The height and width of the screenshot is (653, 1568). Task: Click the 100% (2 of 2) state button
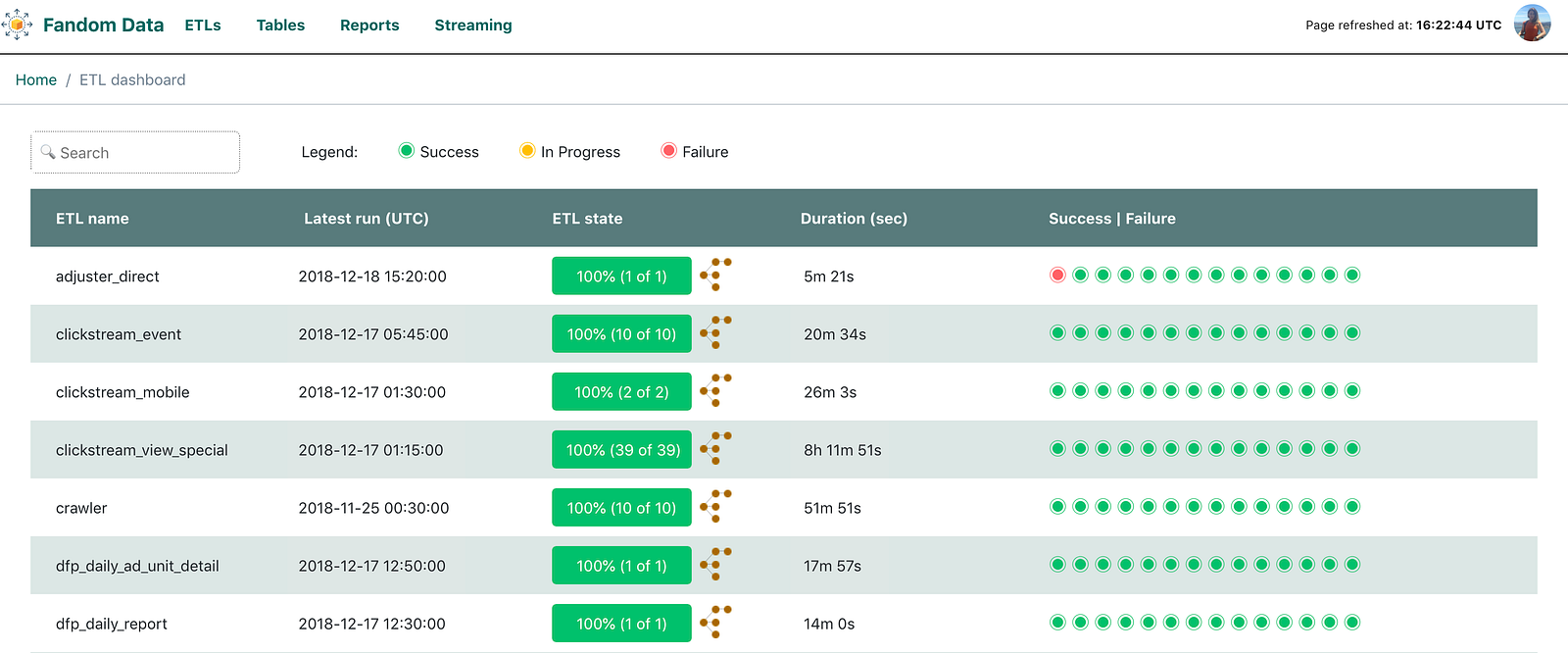click(622, 392)
